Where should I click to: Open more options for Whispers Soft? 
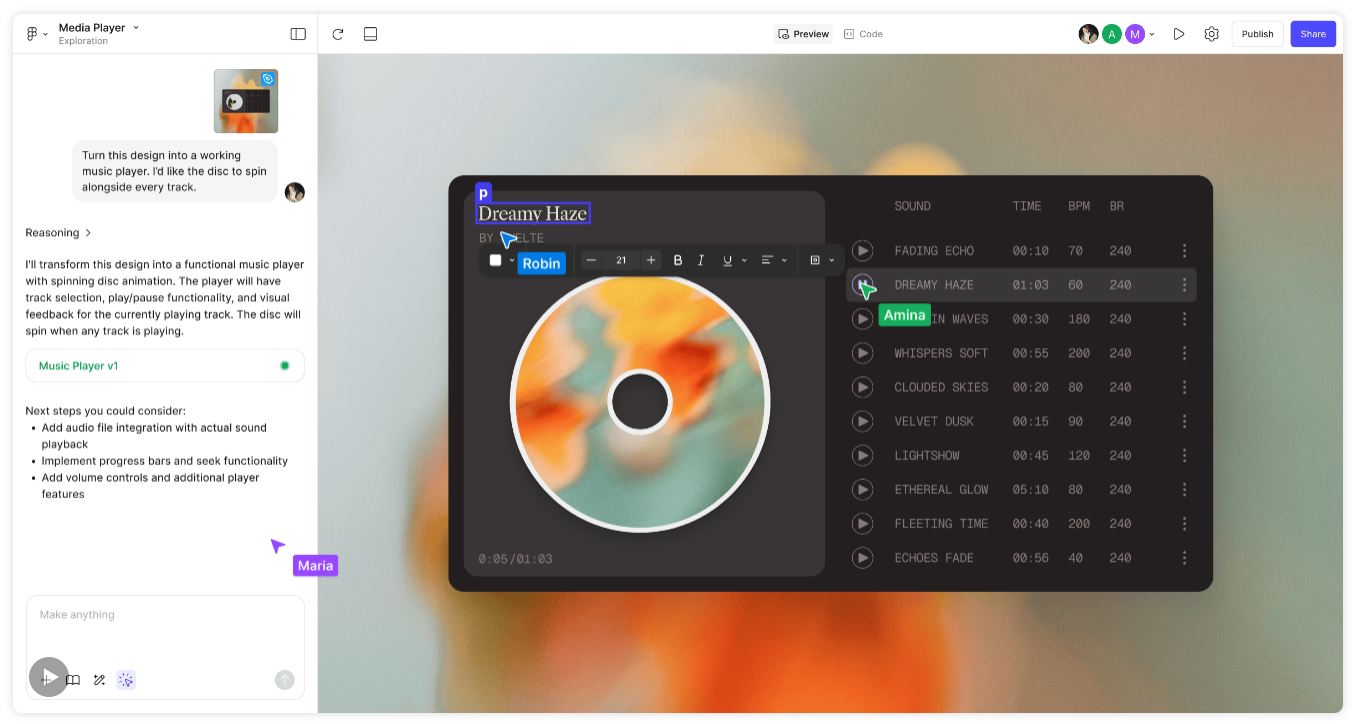click(x=1184, y=353)
